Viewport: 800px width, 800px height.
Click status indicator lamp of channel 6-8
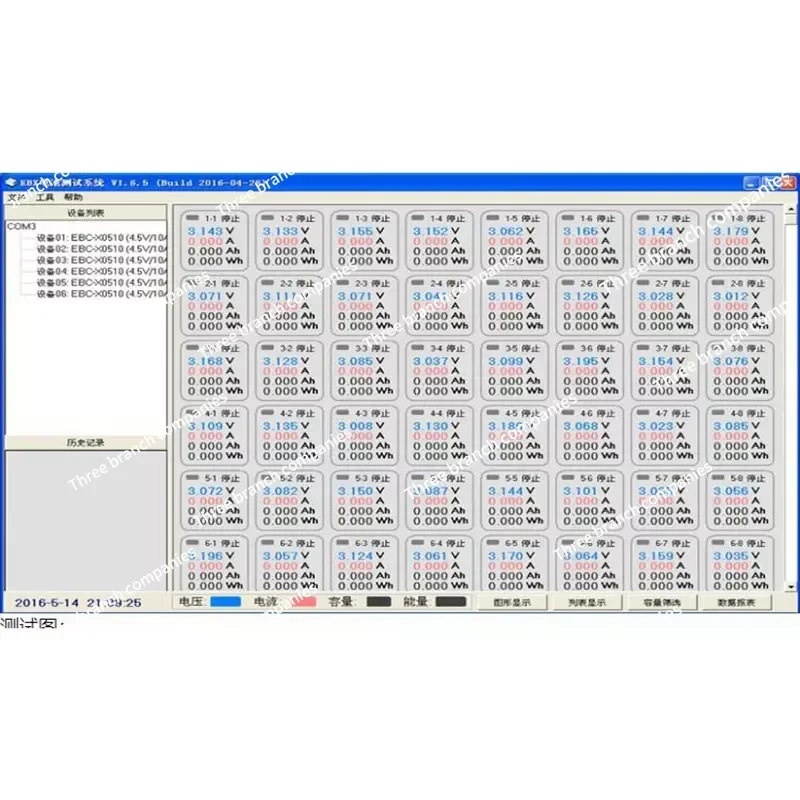718,542
